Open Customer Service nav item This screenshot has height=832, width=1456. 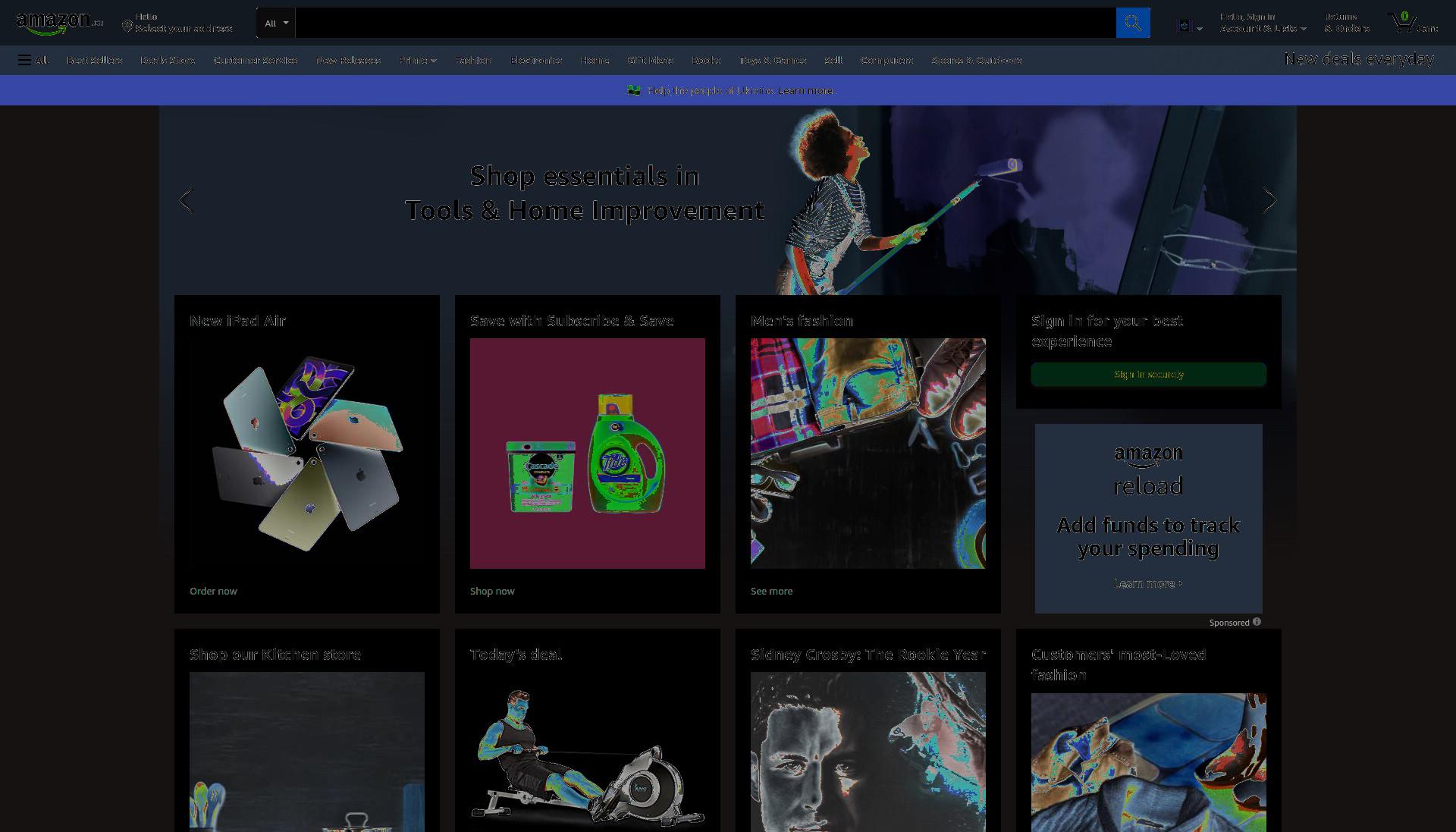(x=256, y=60)
